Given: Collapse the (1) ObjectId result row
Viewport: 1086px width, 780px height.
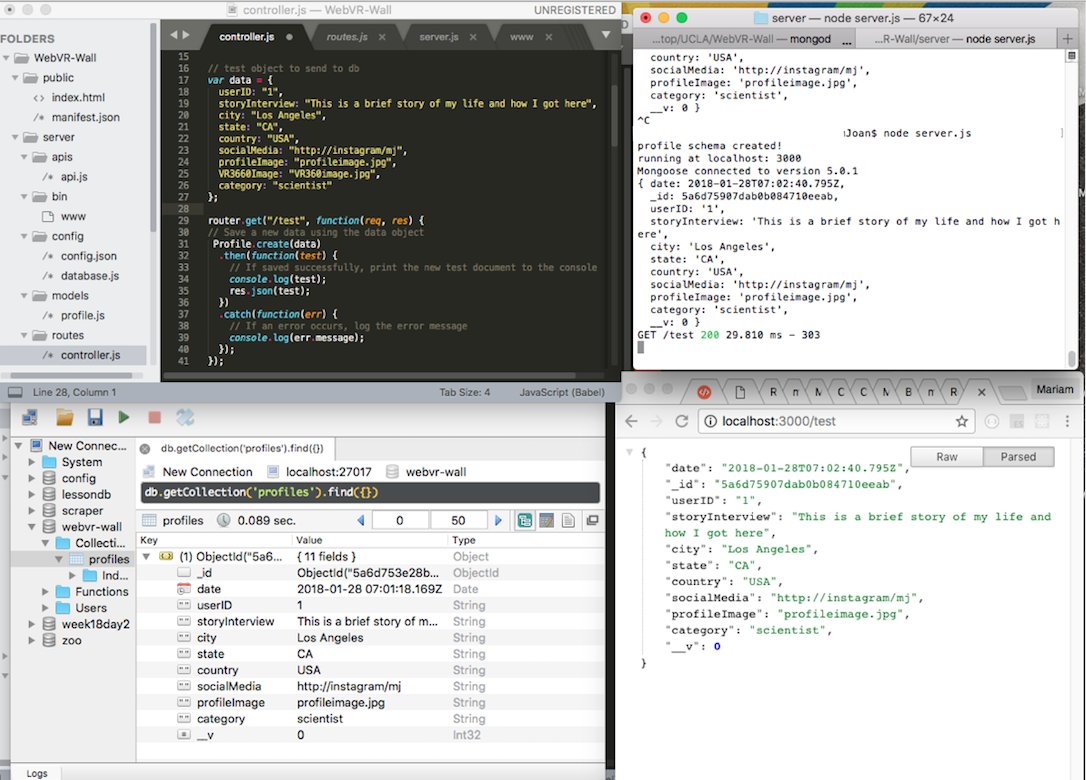Looking at the screenshot, I should (147, 556).
